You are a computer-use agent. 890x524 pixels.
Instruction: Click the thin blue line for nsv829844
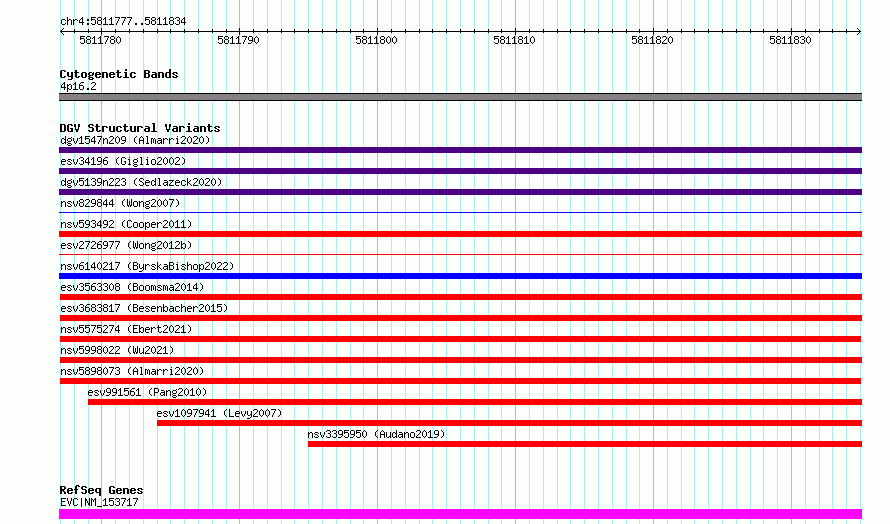(460, 212)
